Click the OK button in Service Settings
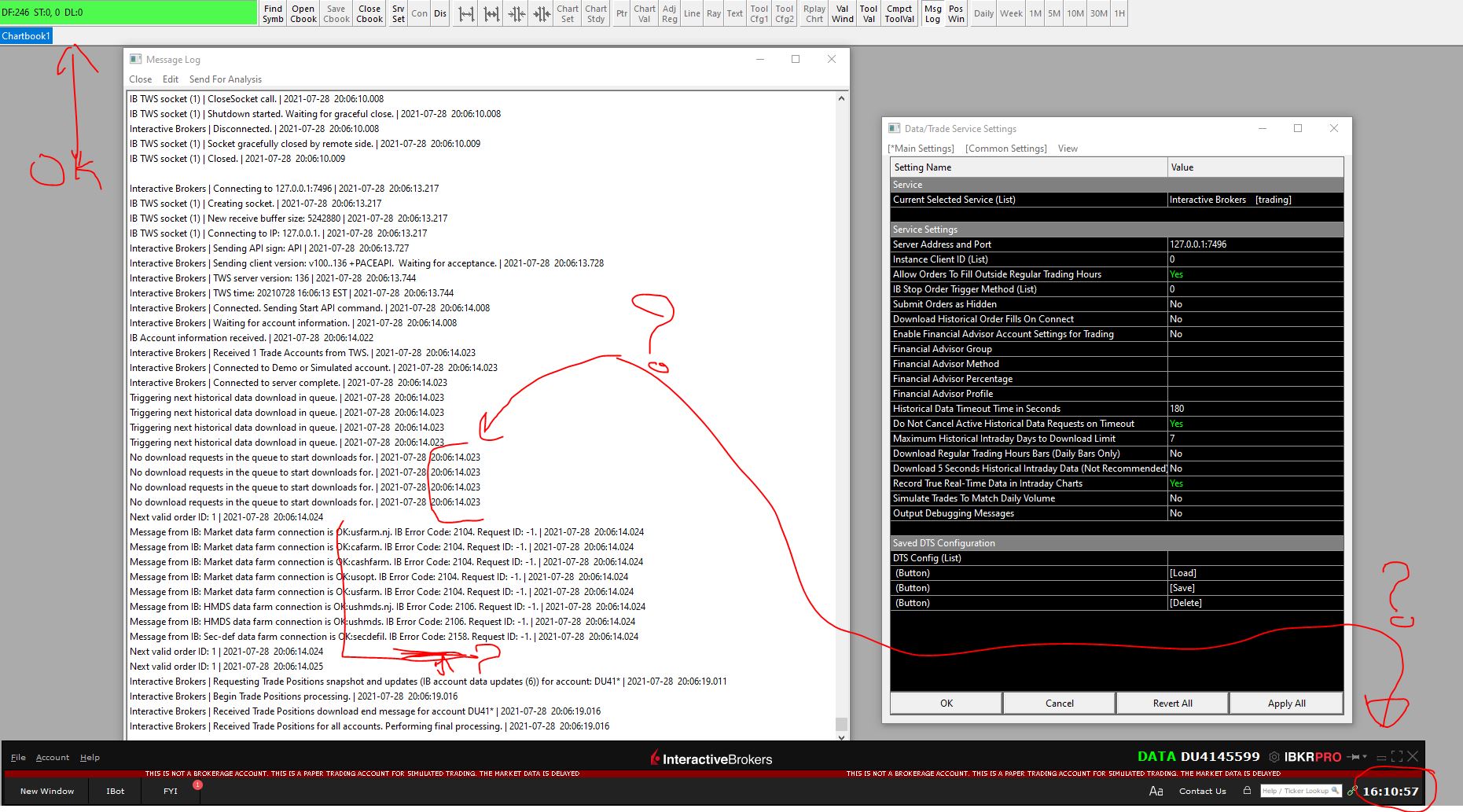 point(947,704)
